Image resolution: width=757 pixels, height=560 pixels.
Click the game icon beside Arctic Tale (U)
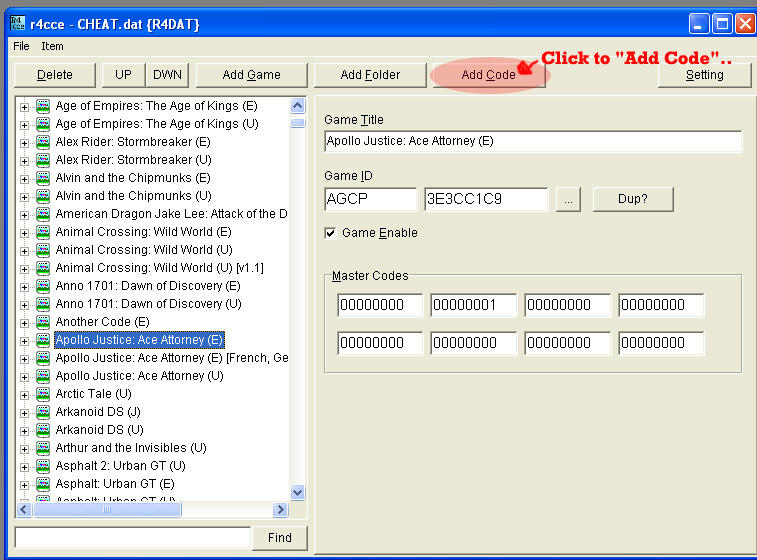[43, 394]
